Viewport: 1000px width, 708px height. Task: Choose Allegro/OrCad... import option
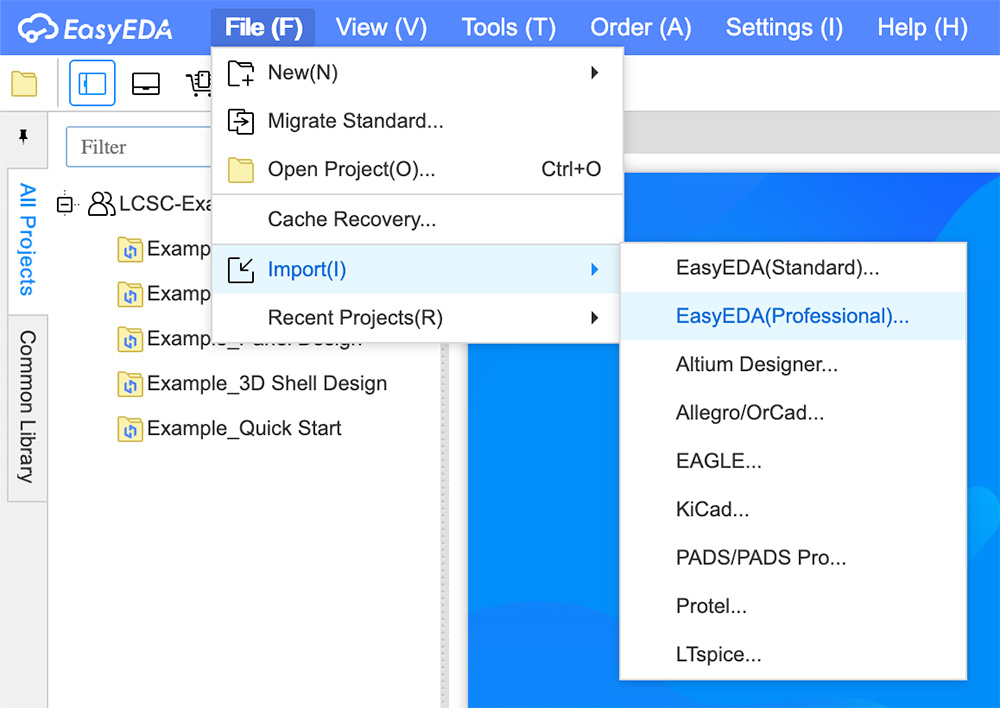793,413
